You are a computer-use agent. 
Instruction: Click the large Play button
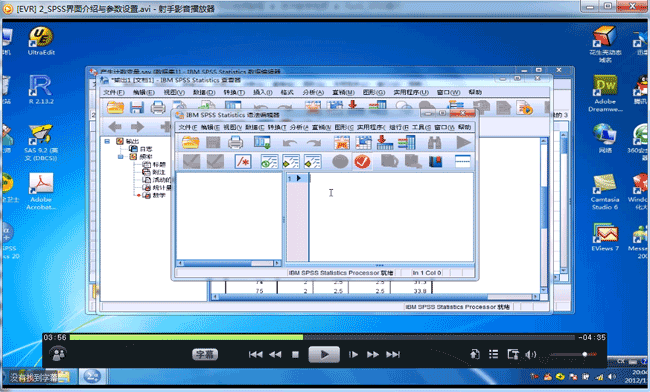pos(324,355)
